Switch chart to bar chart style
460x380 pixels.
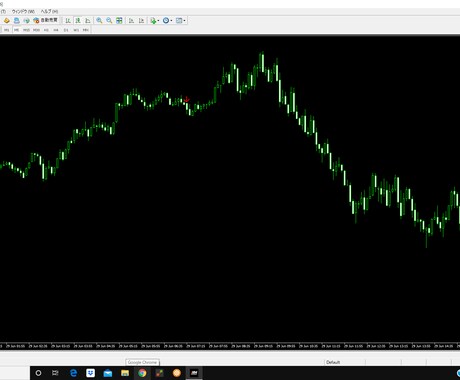coord(68,21)
